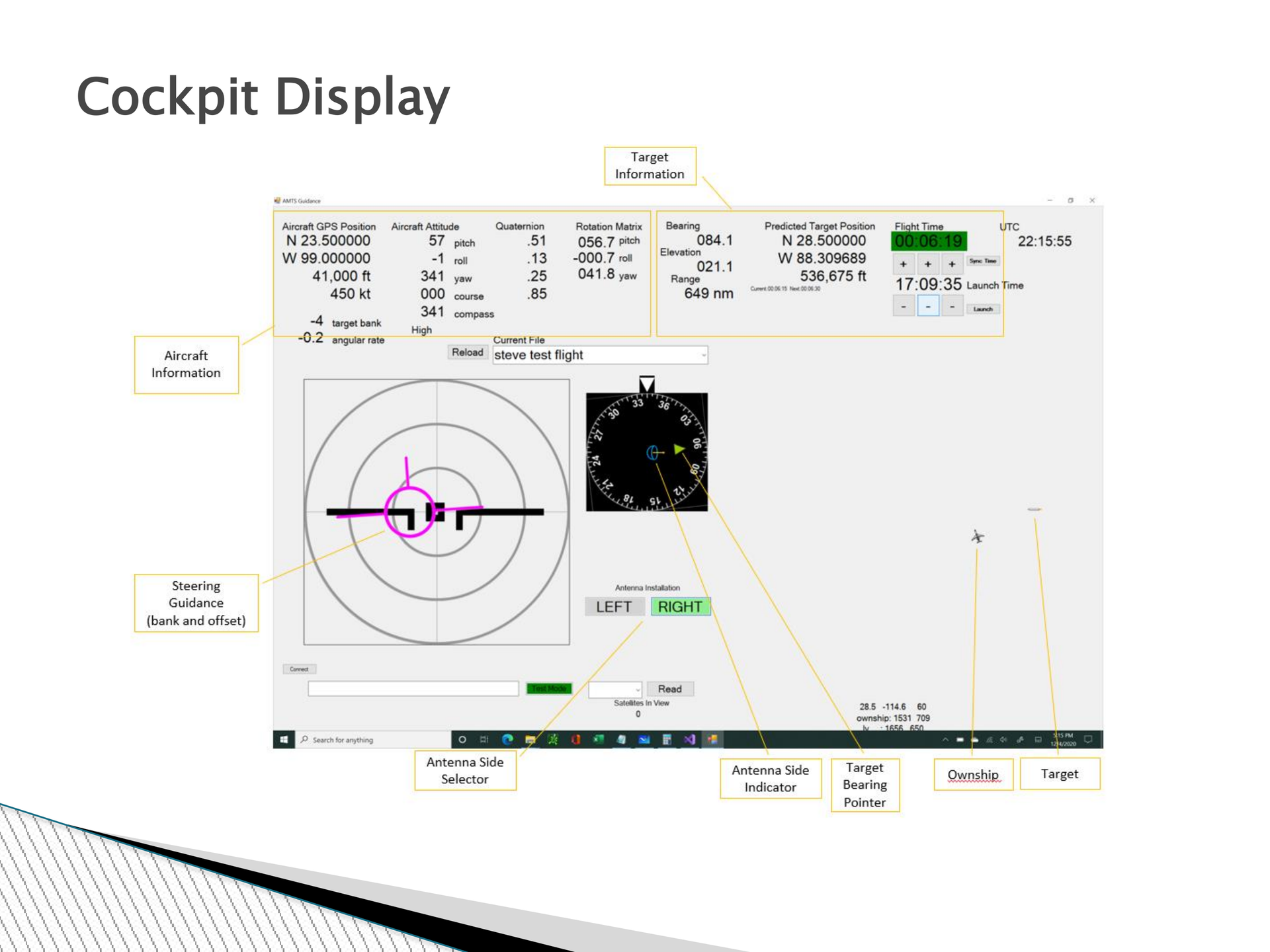Click the blue antenna side indicator on the compass

[654, 453]
